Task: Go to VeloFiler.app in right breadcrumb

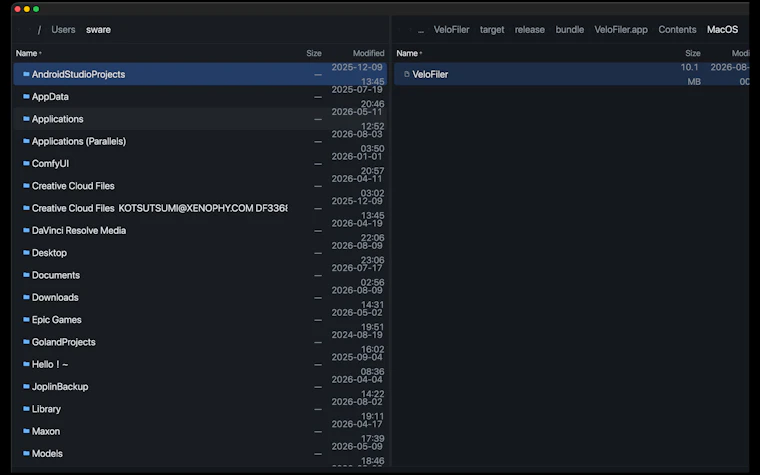Action: coord(621,30)
